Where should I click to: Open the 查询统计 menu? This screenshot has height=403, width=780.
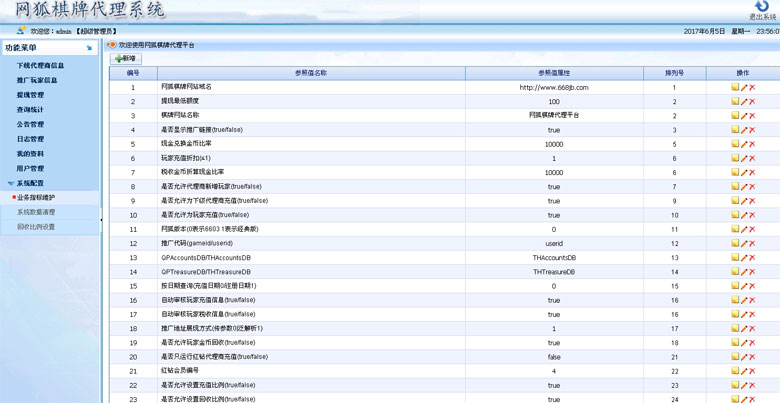point(30,110)
